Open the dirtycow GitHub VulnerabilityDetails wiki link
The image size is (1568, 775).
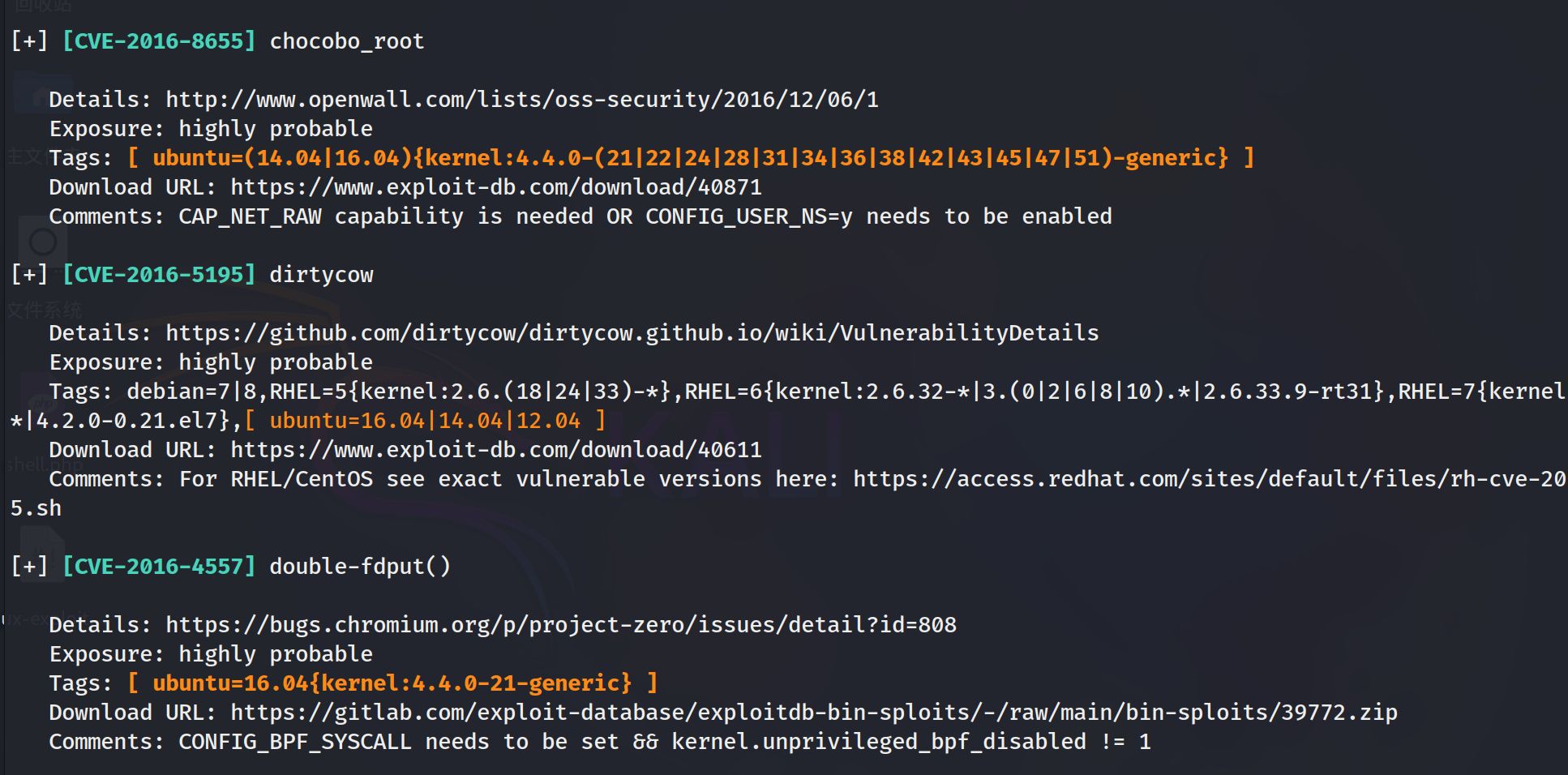(x=632, y=333)
